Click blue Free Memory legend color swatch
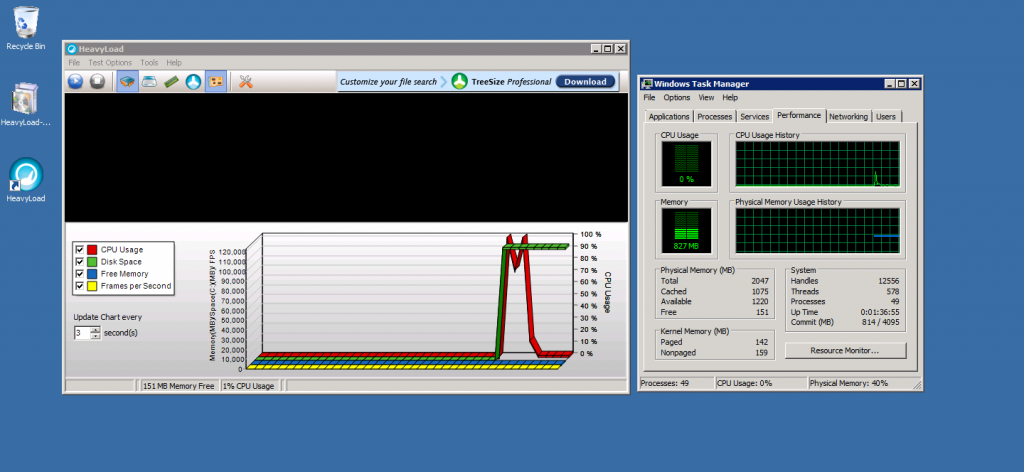This screenshot has width=1024, height=472. coord(92,274)
